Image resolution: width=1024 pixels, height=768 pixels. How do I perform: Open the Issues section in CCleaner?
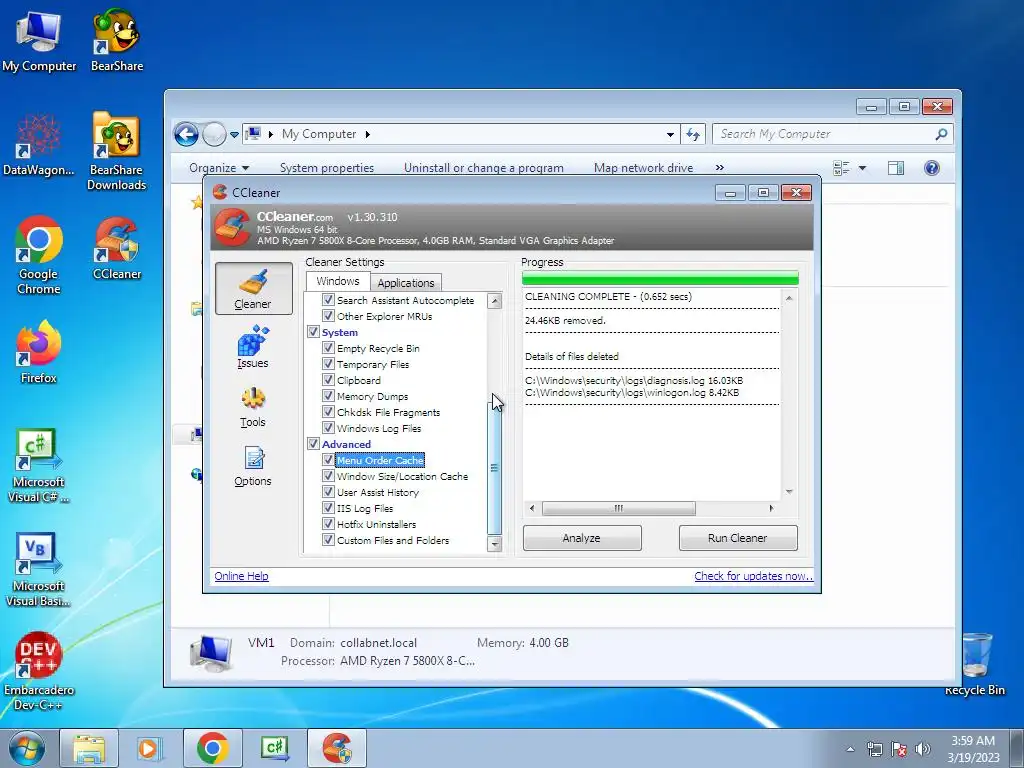tap(253, 347)
